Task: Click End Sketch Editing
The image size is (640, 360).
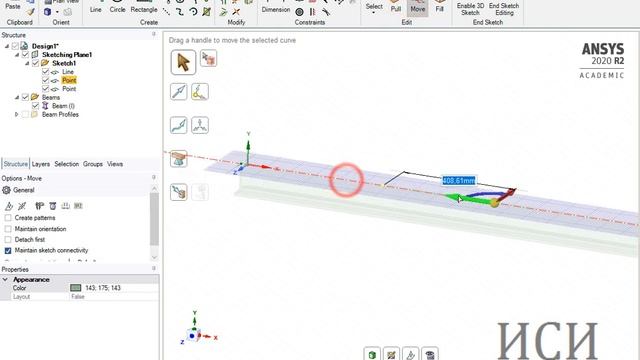Action: 504,9
